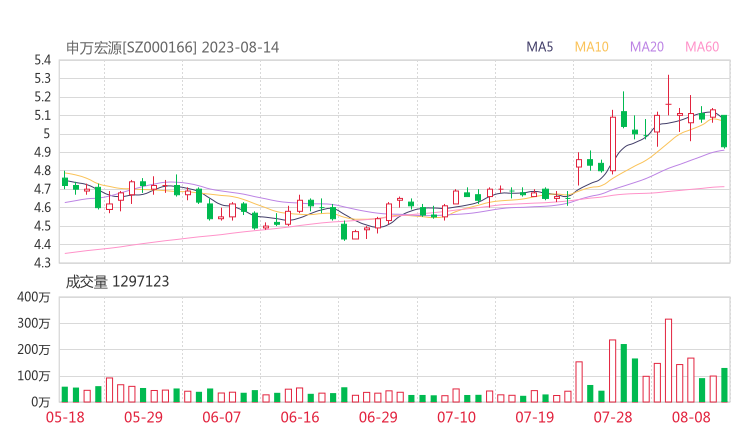The image size is (740, 440).
Task: Click the 0万 volume axis label
Action: point(41,402)
